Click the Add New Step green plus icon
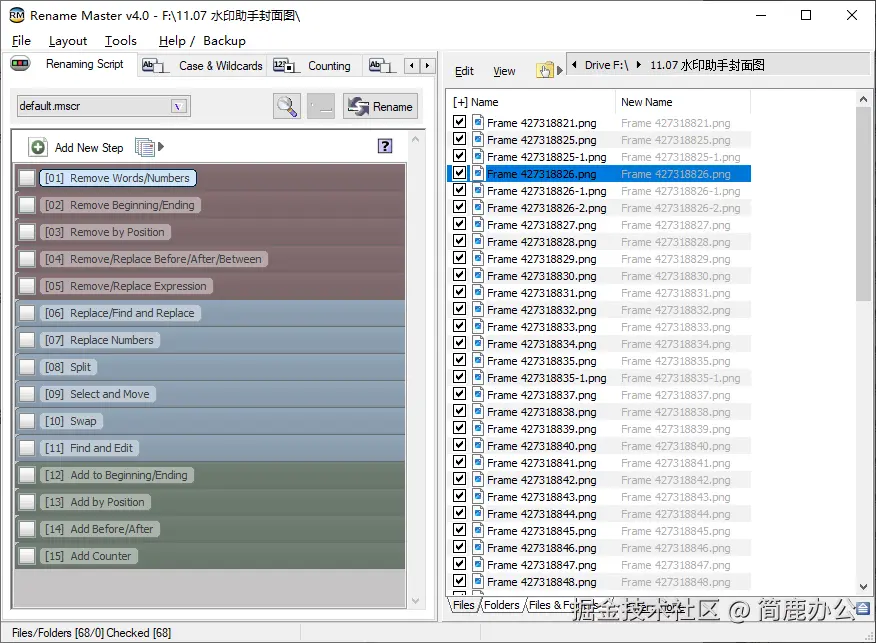Image resolution: width=876 pixels, height=643 pixels. 38,147
